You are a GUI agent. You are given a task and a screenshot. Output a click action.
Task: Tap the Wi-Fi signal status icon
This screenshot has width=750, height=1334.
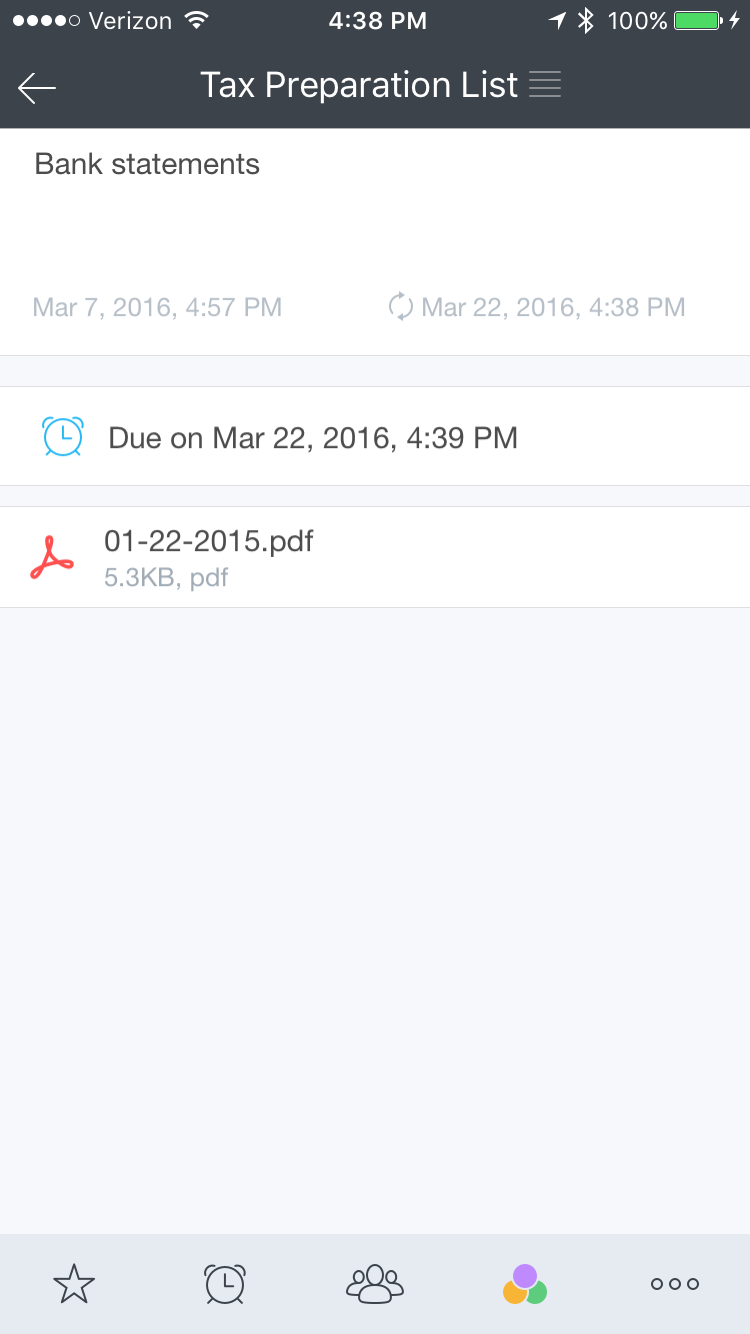coord(197,21)
